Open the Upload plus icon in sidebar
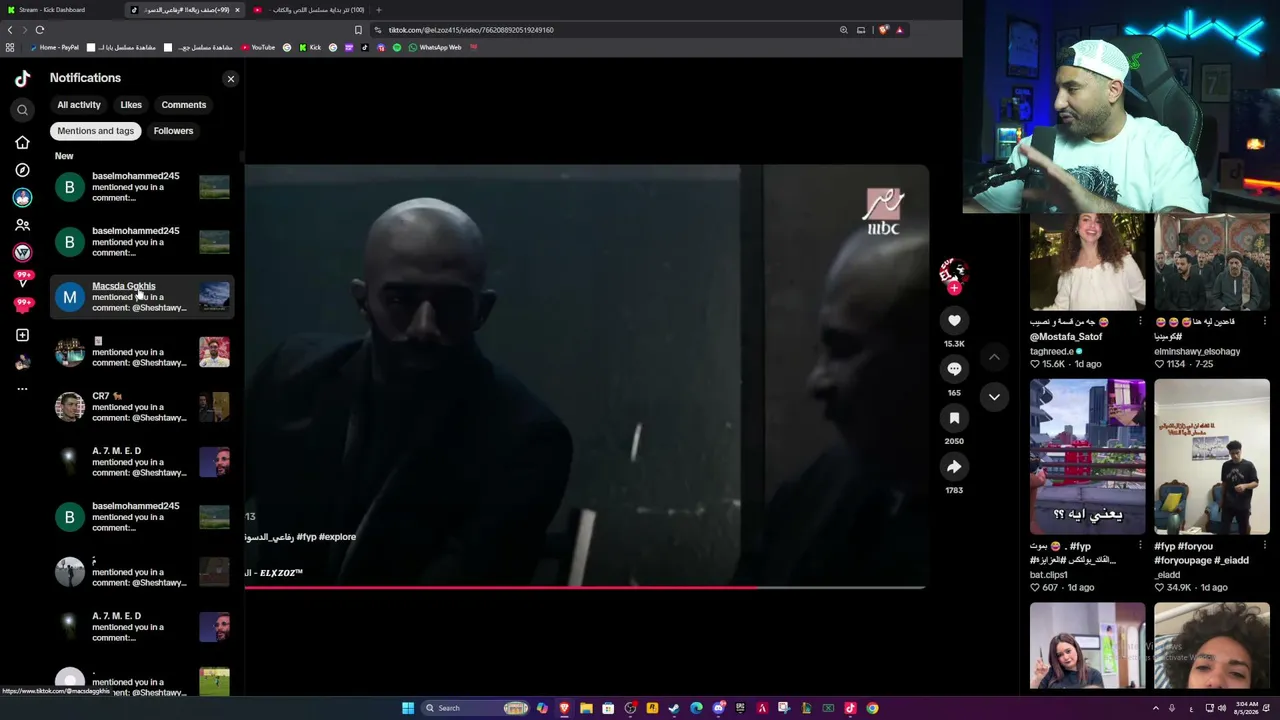This screenshot has width=1280, height=720. [x=22, y=335]
